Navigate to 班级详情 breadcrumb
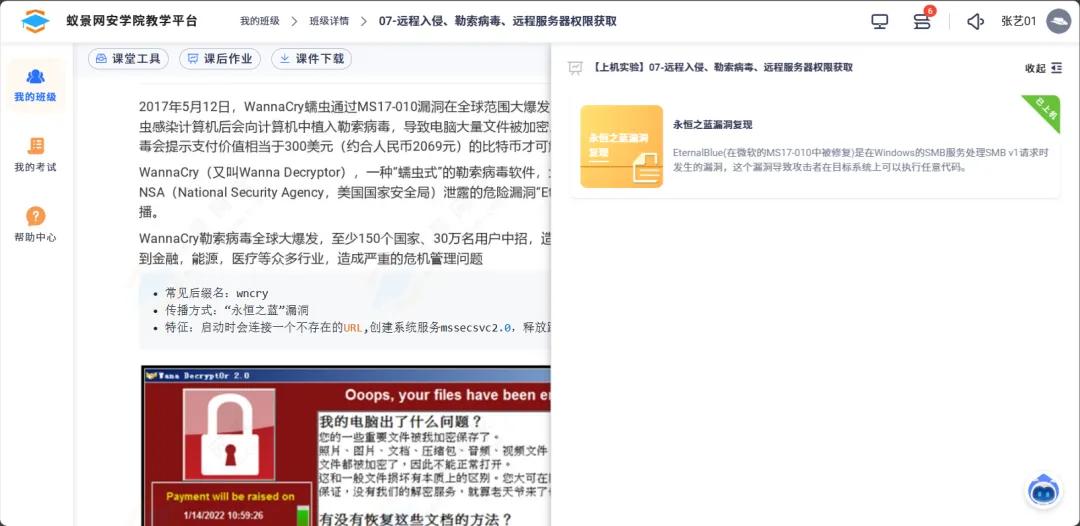The width and height of the screenshot is (1080, 526). pos(329,21)
